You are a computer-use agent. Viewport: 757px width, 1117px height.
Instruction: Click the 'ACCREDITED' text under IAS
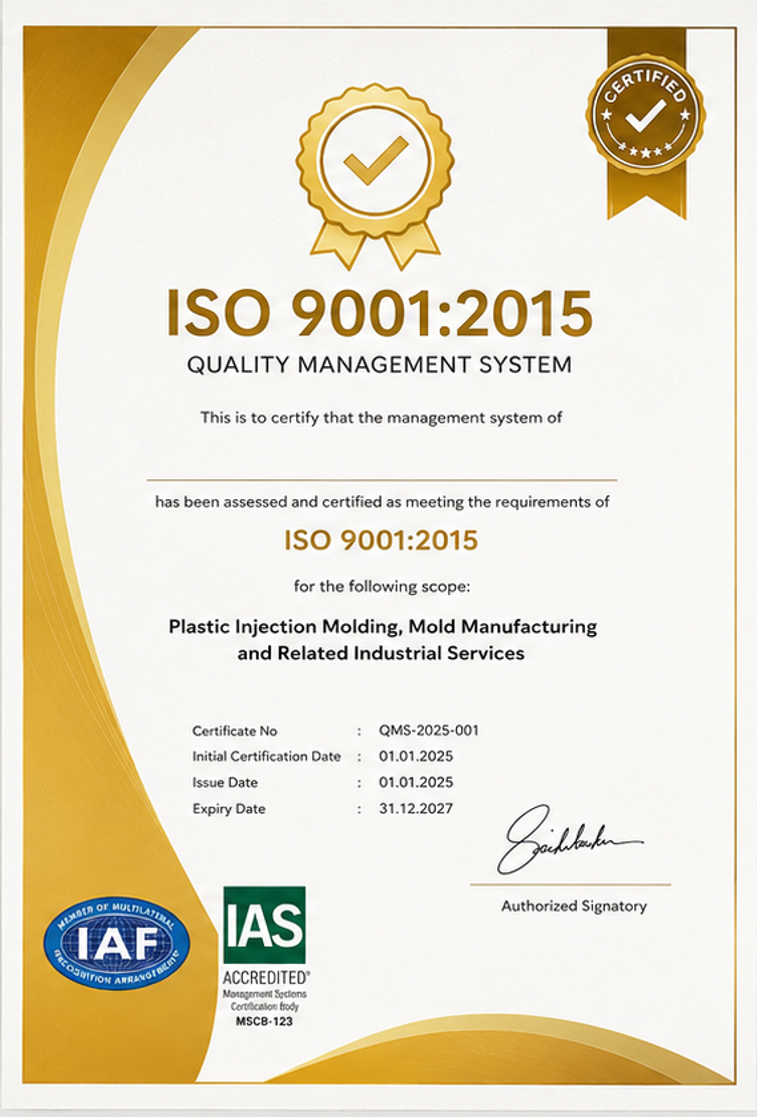(265, 977)
